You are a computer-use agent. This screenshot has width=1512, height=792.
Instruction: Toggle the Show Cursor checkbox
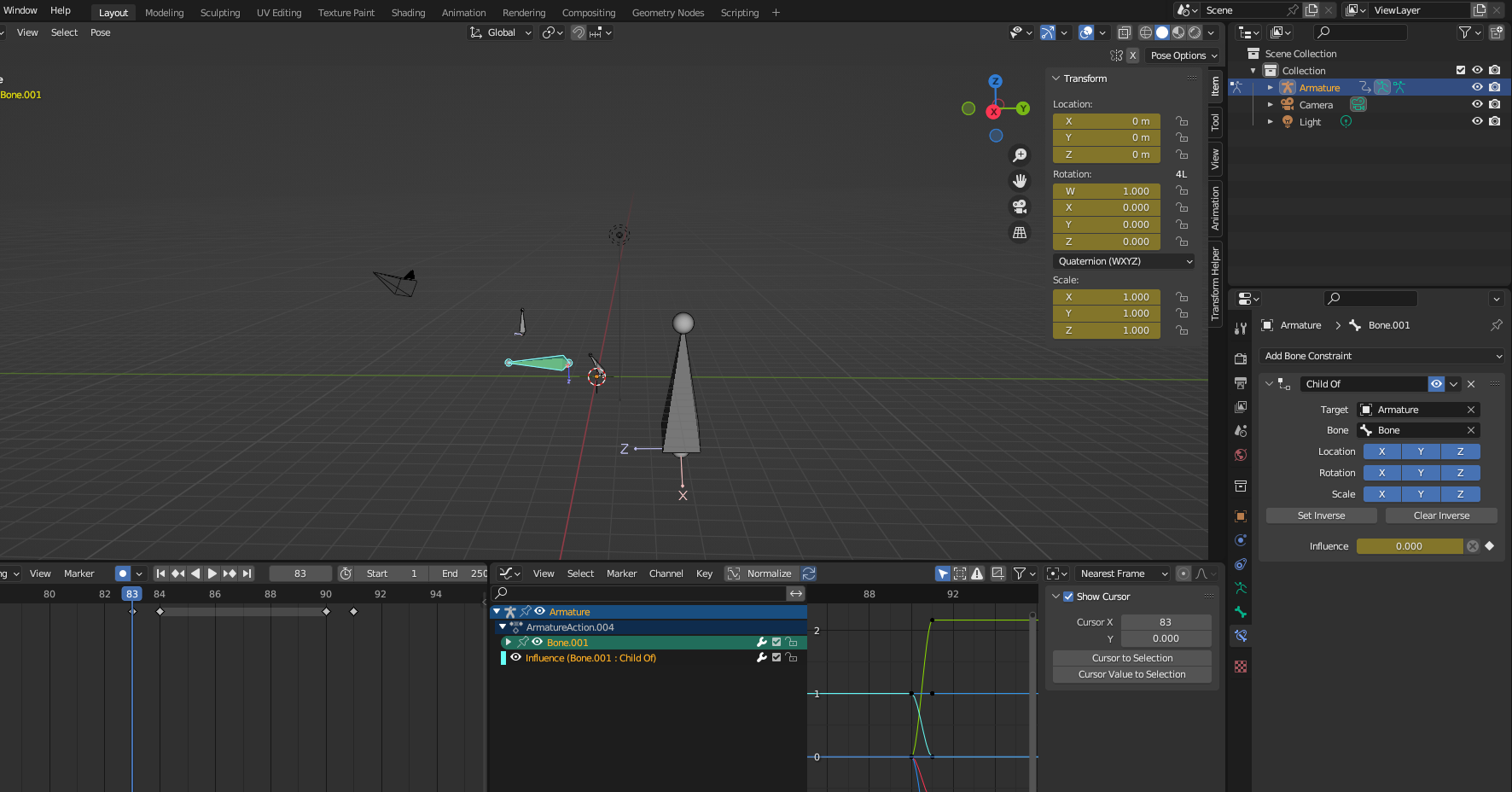point(1068,597)
